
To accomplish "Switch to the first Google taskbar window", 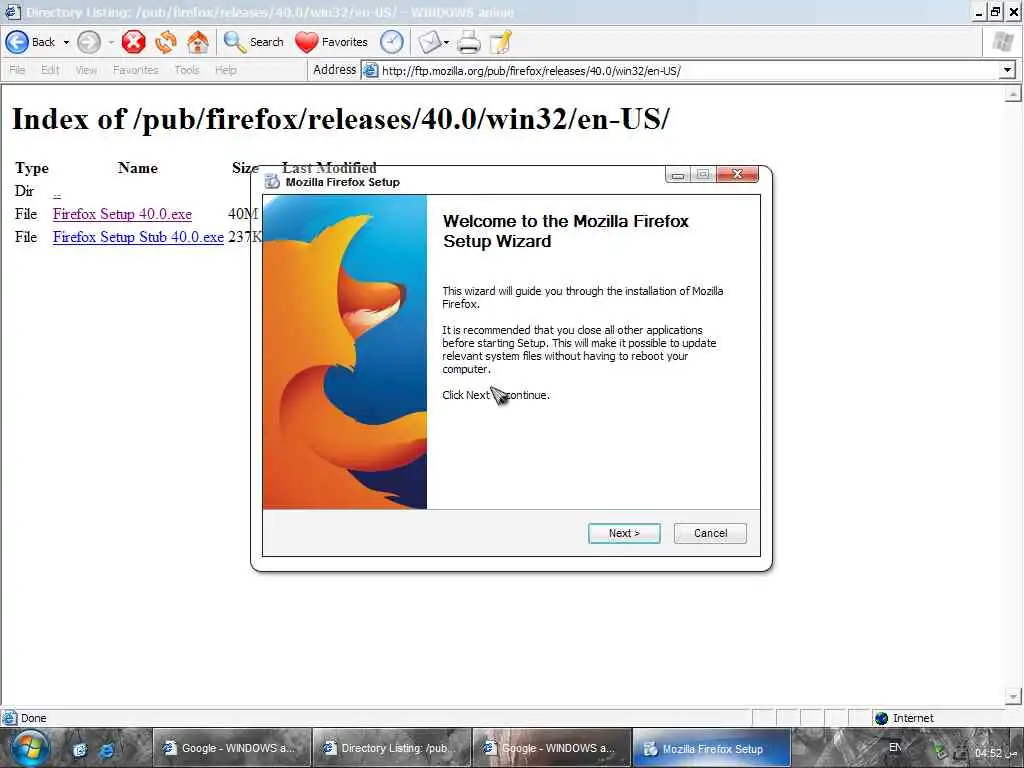I will click(x=231, y=748).
